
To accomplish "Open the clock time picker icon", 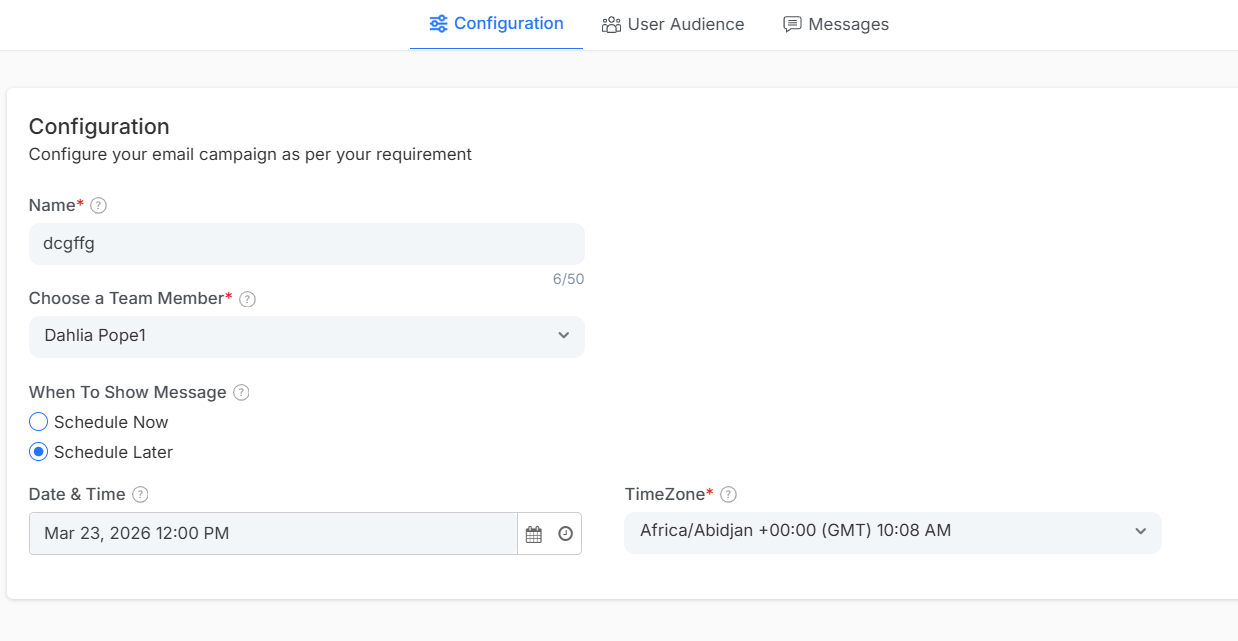I will (566, 534).
